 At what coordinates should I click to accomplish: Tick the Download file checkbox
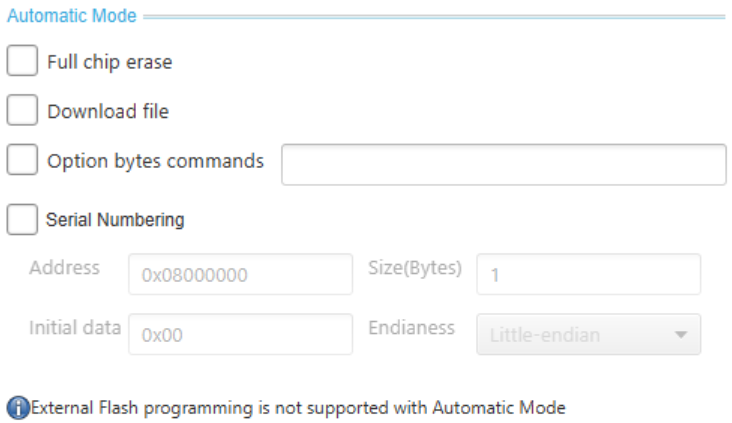(22, 110)
